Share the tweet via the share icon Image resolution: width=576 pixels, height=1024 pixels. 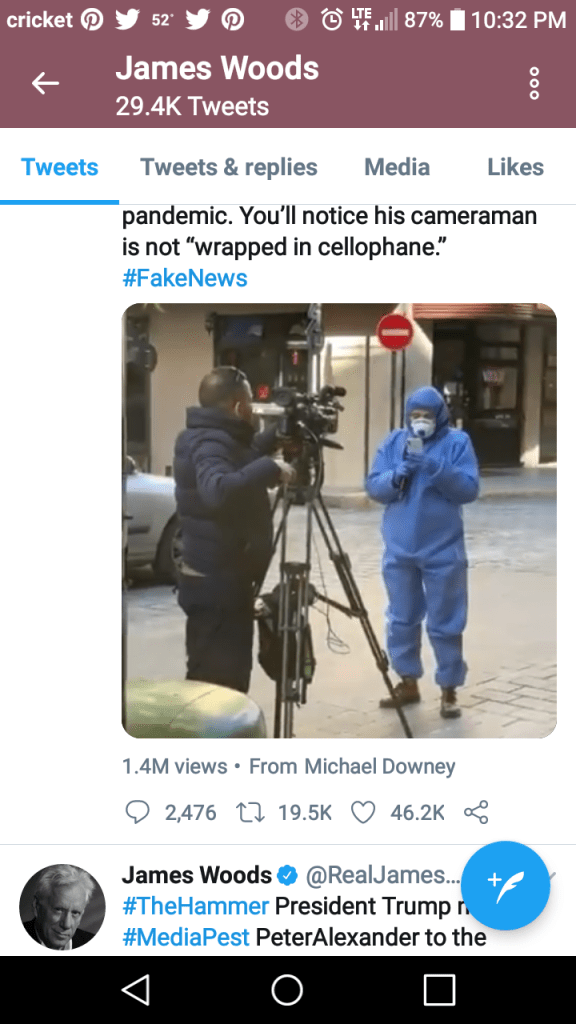[476, 812]
